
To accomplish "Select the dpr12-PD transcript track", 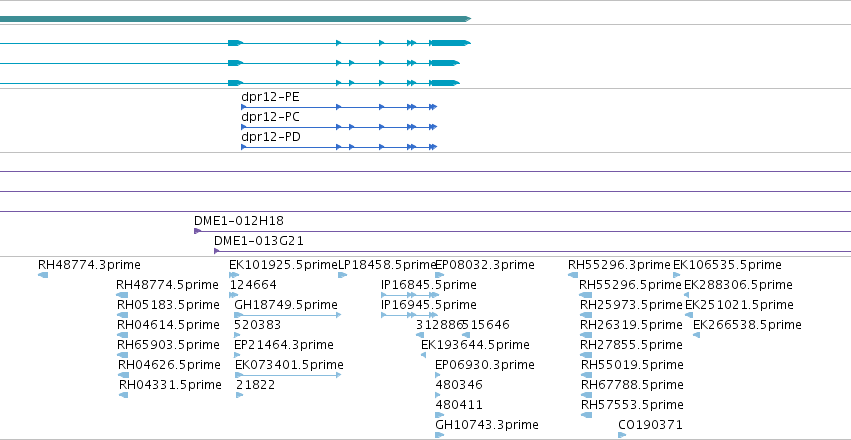I will (x=339, y=147).
